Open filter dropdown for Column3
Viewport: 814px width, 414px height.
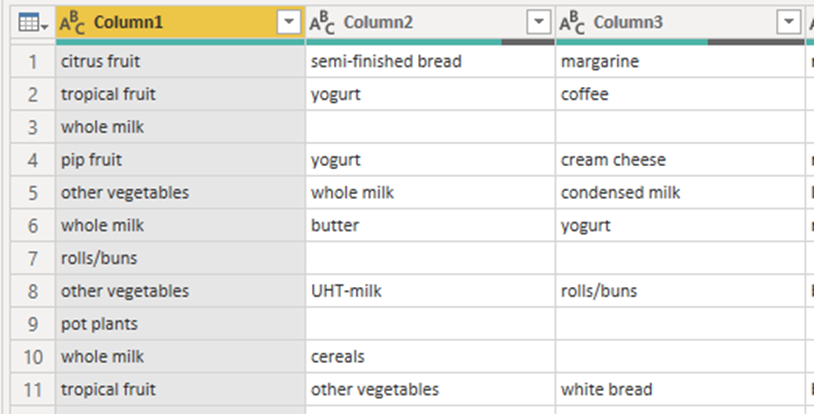pyautogui.click(x=790, y=21)
